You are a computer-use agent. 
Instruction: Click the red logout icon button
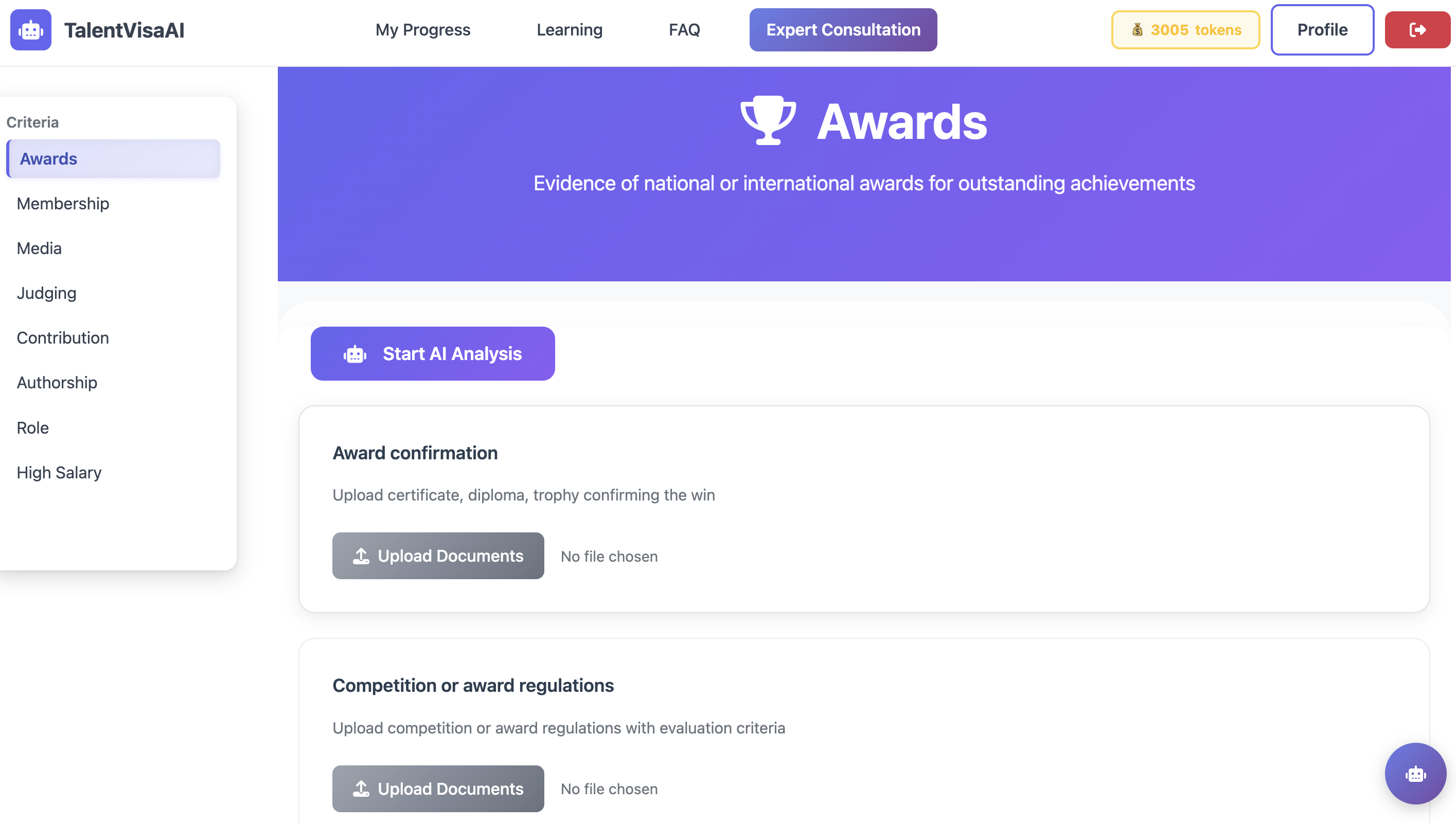pos(1417,29)
